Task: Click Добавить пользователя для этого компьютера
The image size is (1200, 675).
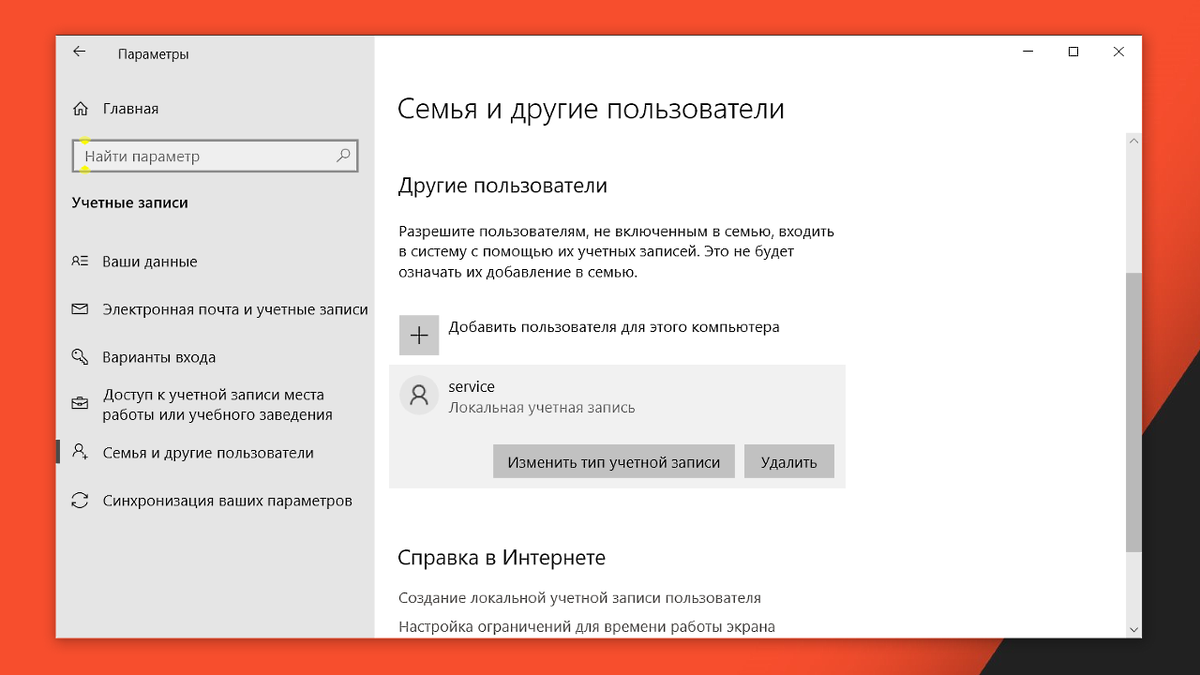Action: click(613, 327)
